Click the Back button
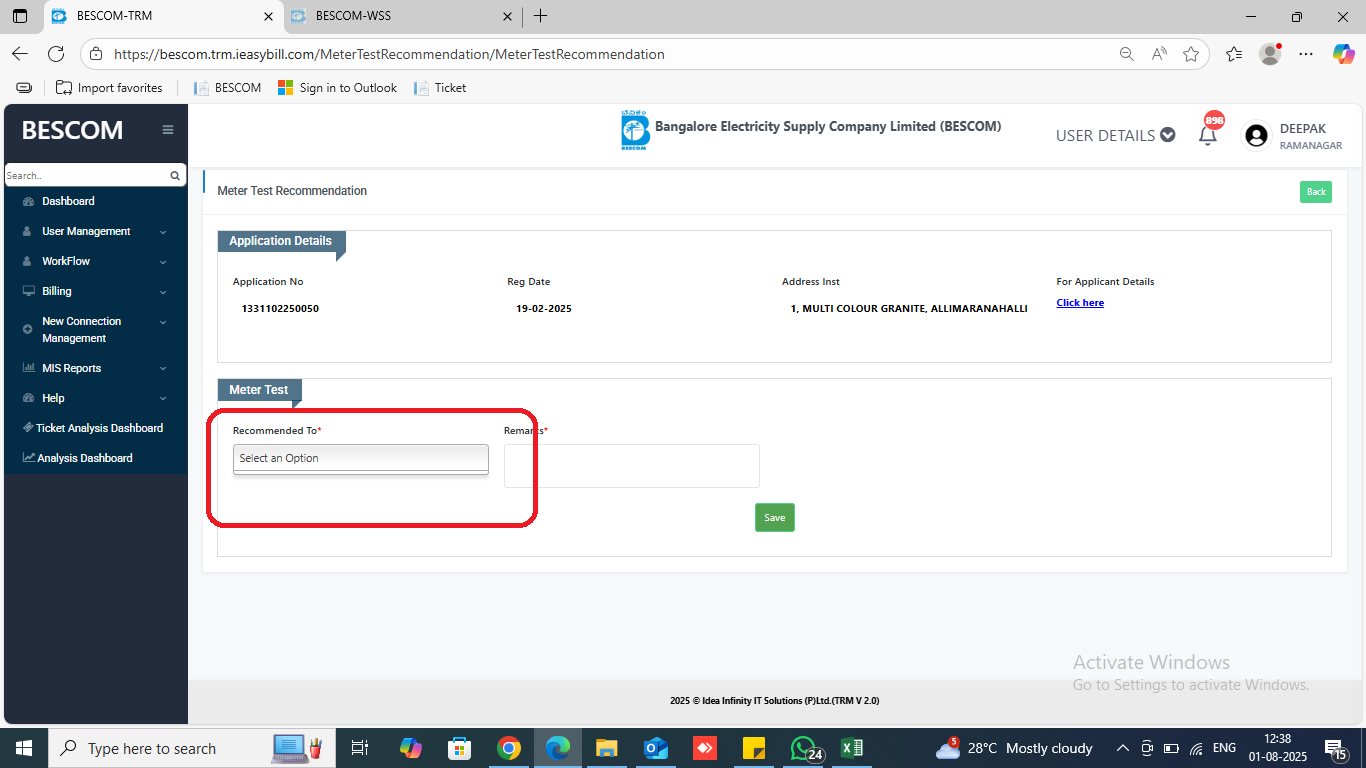This screenshot has height=768, width=1366. (1316, 192)
